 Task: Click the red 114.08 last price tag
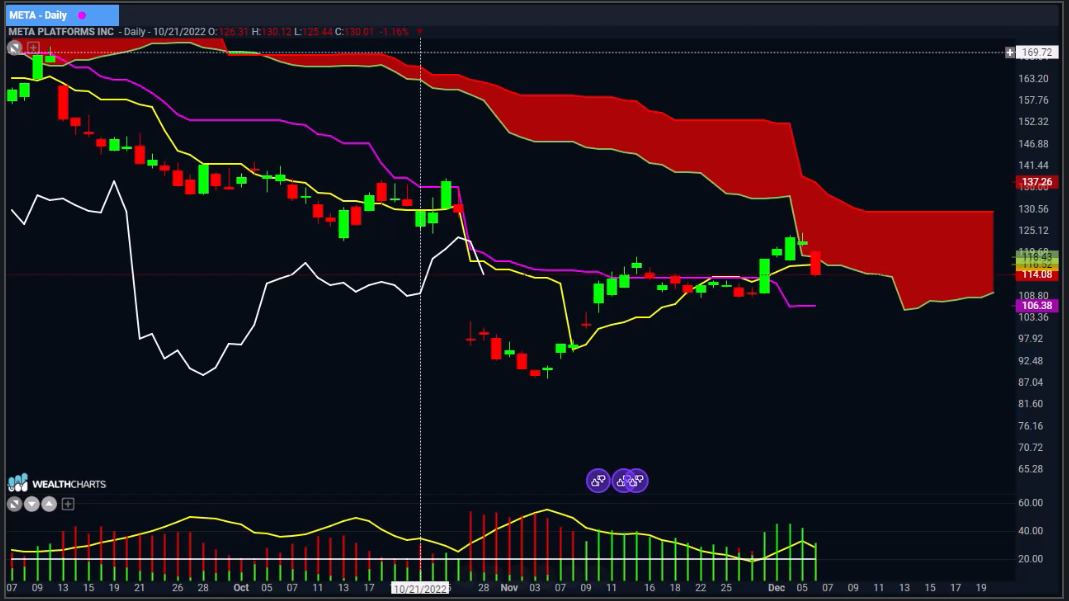click(1036, 275)
